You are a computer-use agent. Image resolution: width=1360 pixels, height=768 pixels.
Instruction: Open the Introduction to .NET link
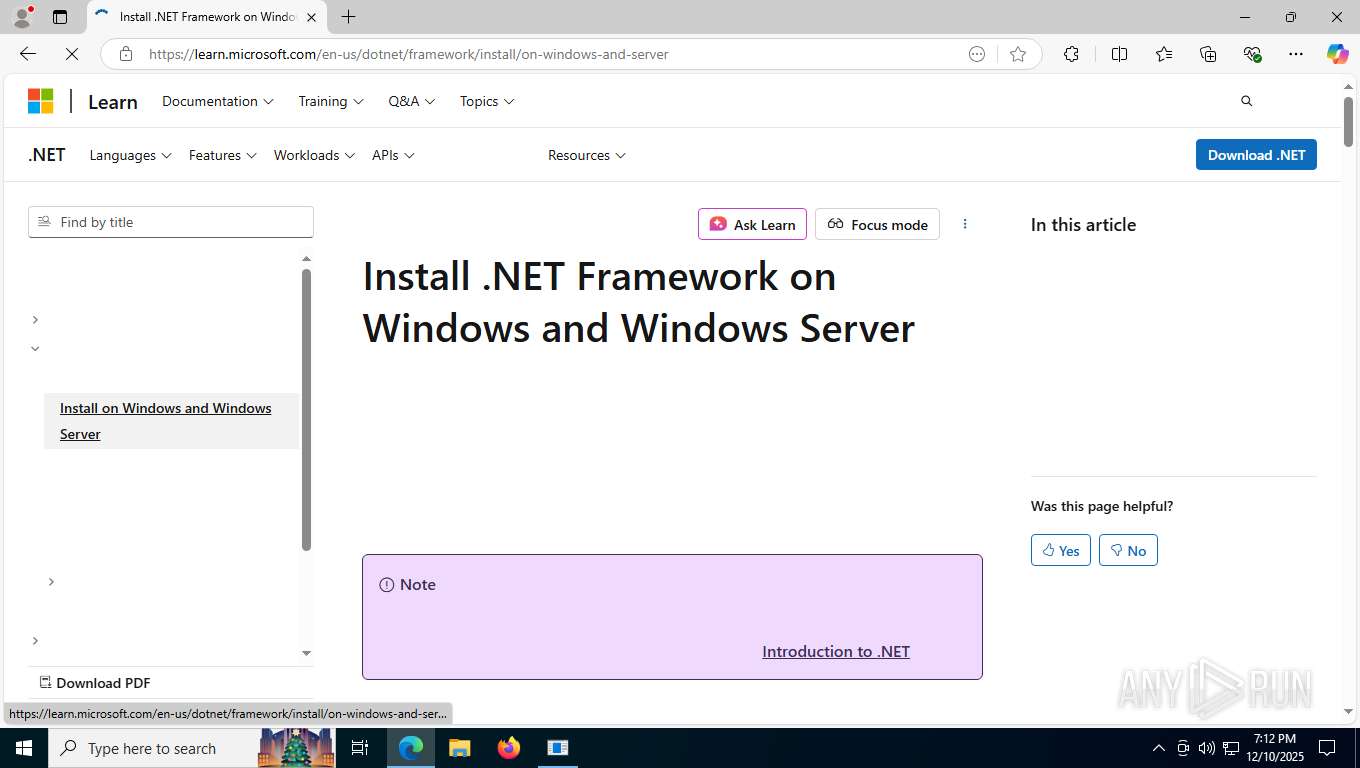836,651
